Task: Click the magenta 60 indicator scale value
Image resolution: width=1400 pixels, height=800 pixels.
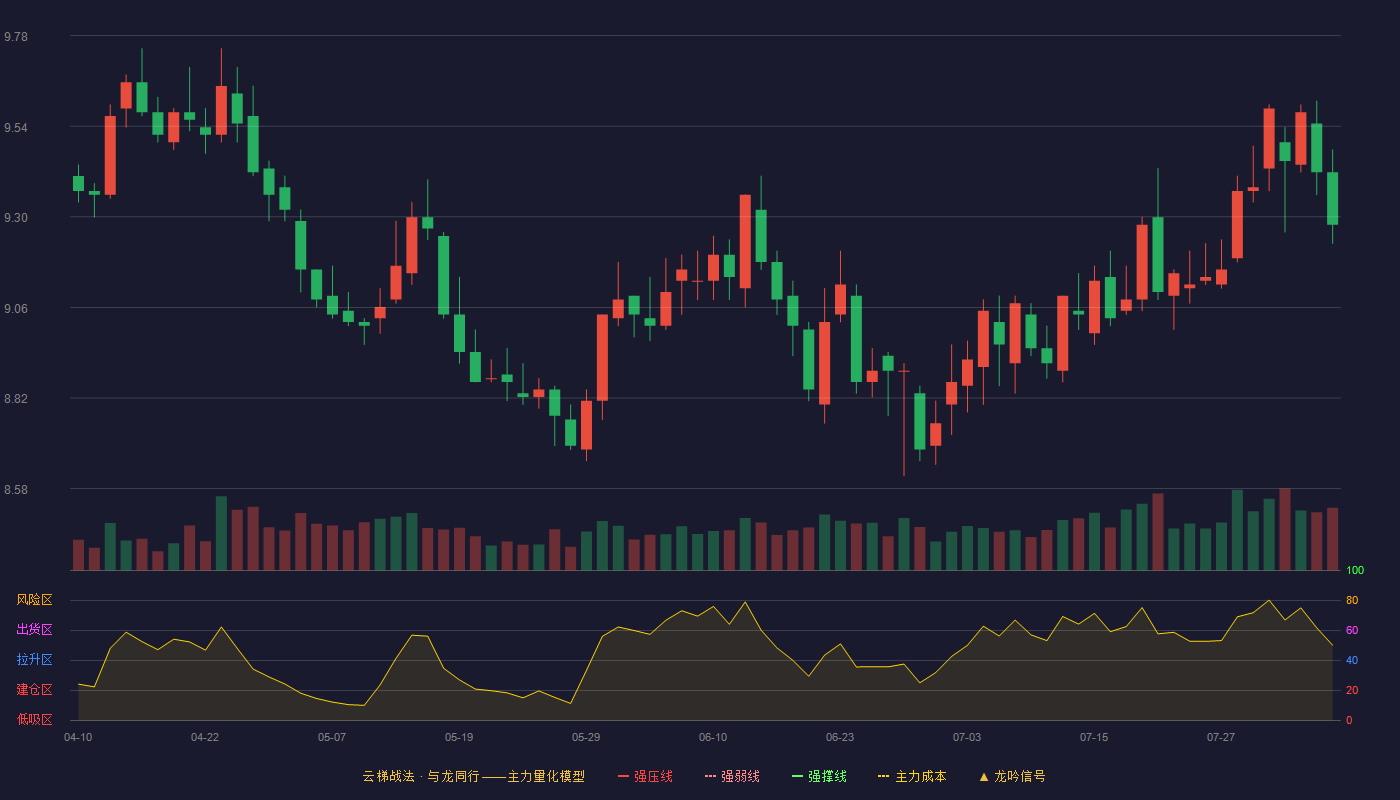Action: point(1352,630)
